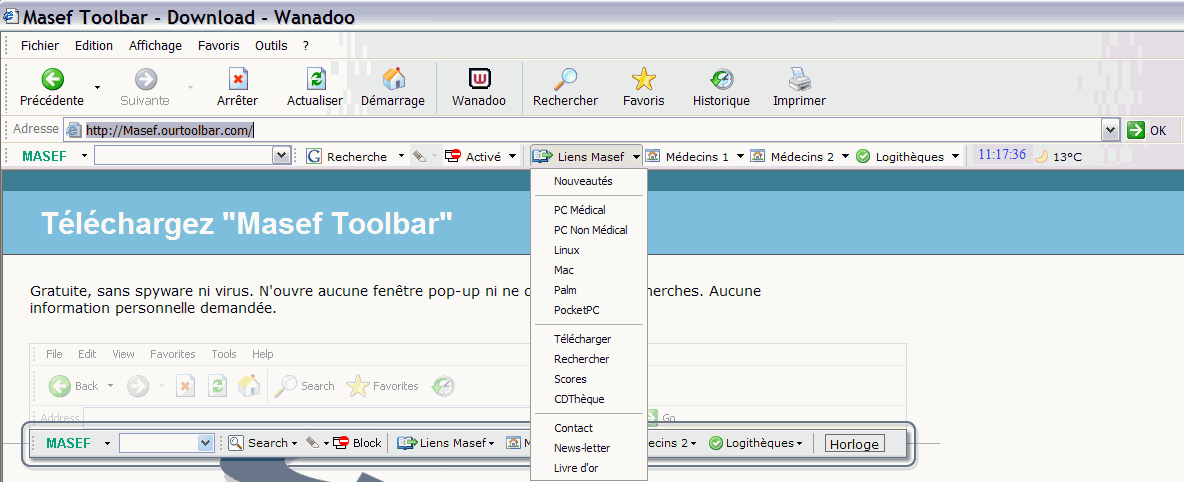1184x482 pixels.
Task: Select Rechercher in the Liens Masef menu
Action: click(x=589, y=359)
